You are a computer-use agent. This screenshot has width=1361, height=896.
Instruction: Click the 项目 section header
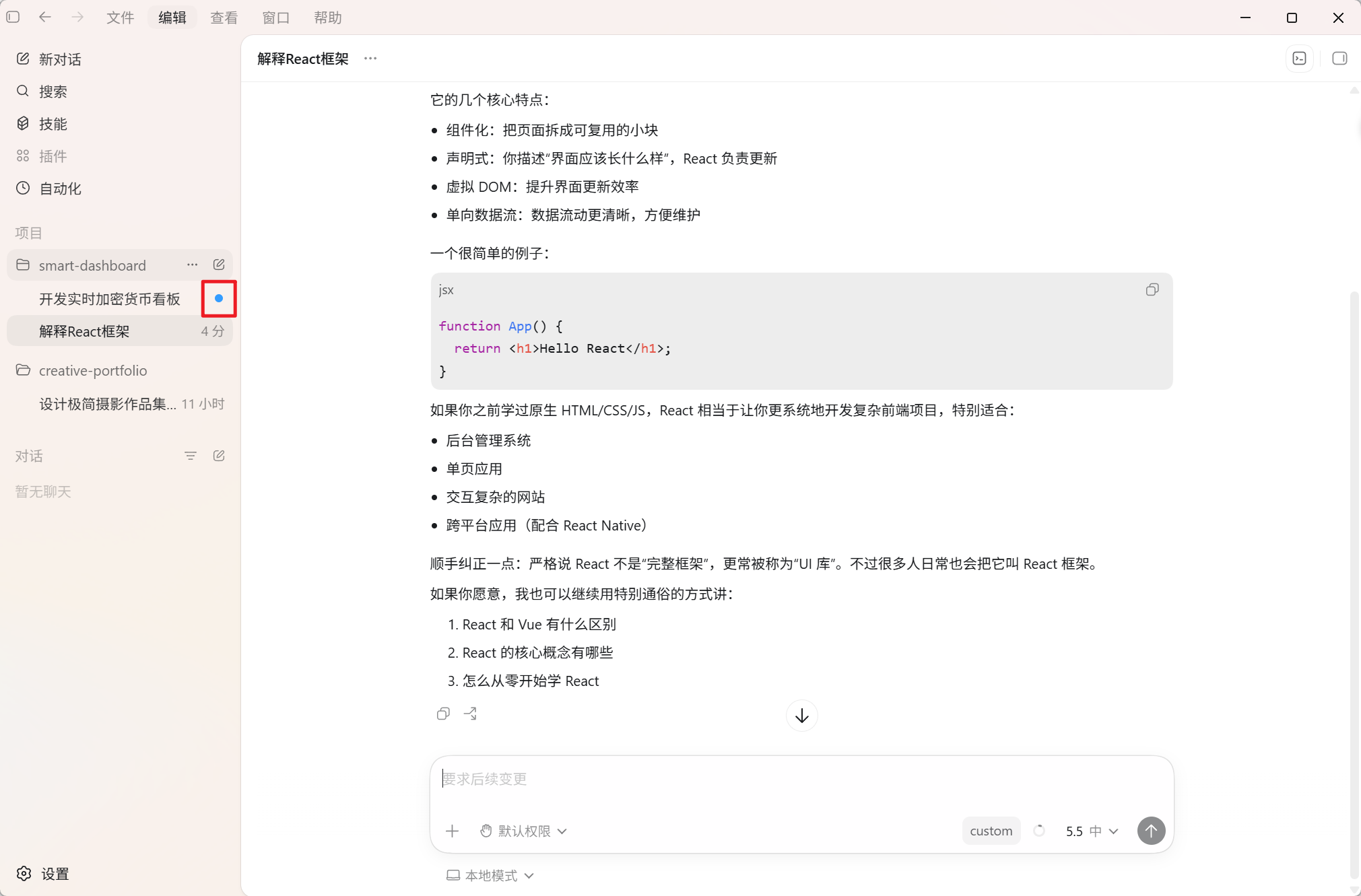(x=29, y=233)
